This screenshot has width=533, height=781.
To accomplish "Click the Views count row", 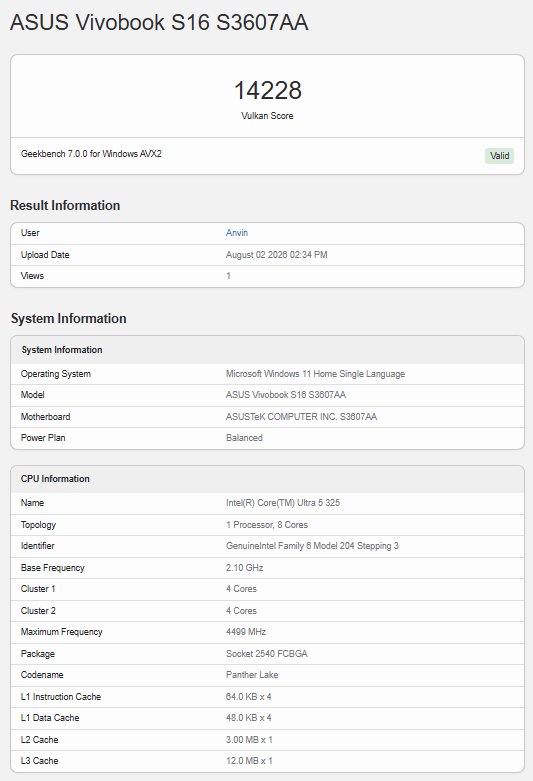I will pyautogui.click(x=267, y=276).
